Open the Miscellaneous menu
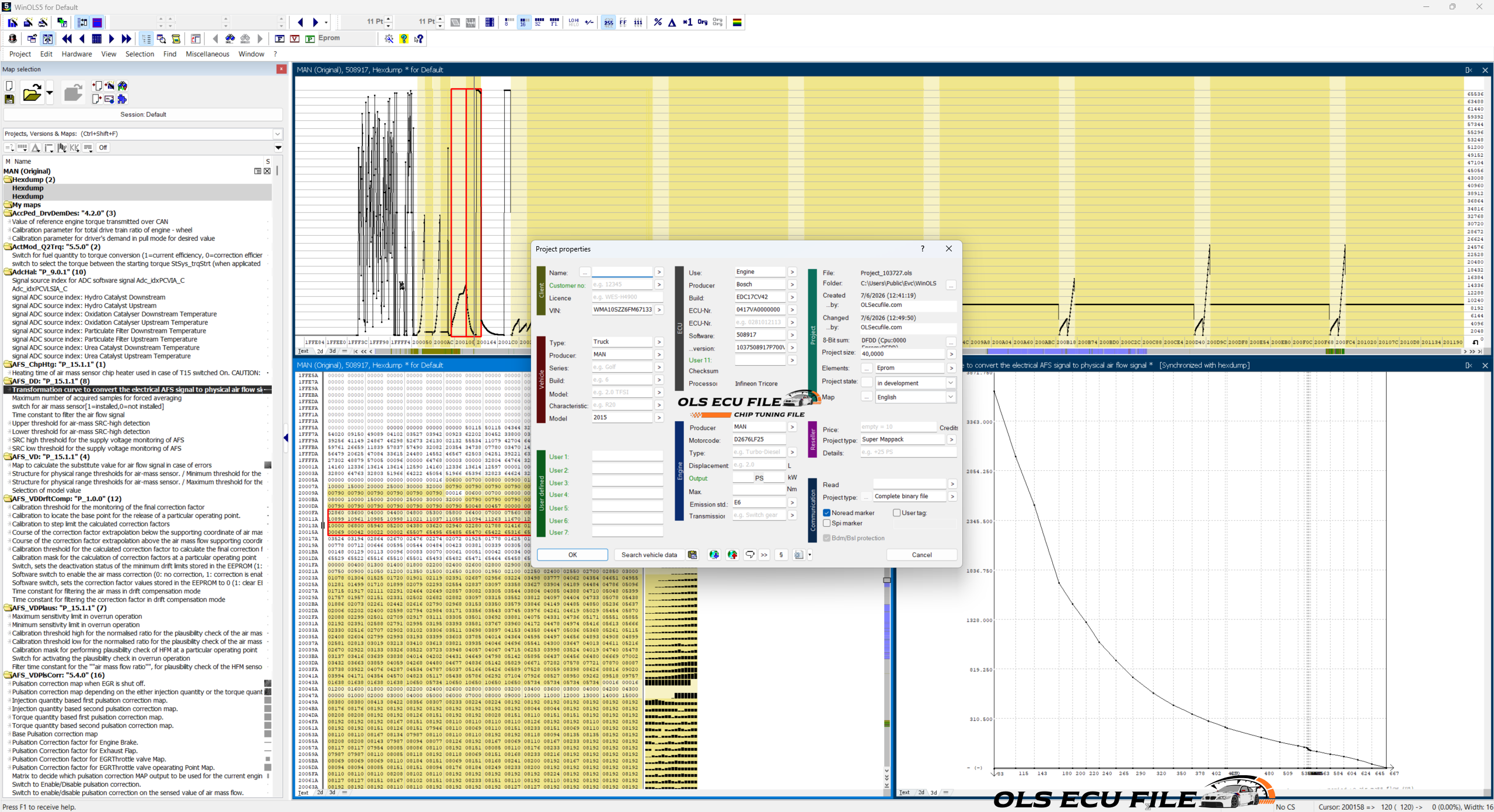Image resolution: width=1494 pixels, height=812 pixels. pyautogui.click(x=207, y=54)
